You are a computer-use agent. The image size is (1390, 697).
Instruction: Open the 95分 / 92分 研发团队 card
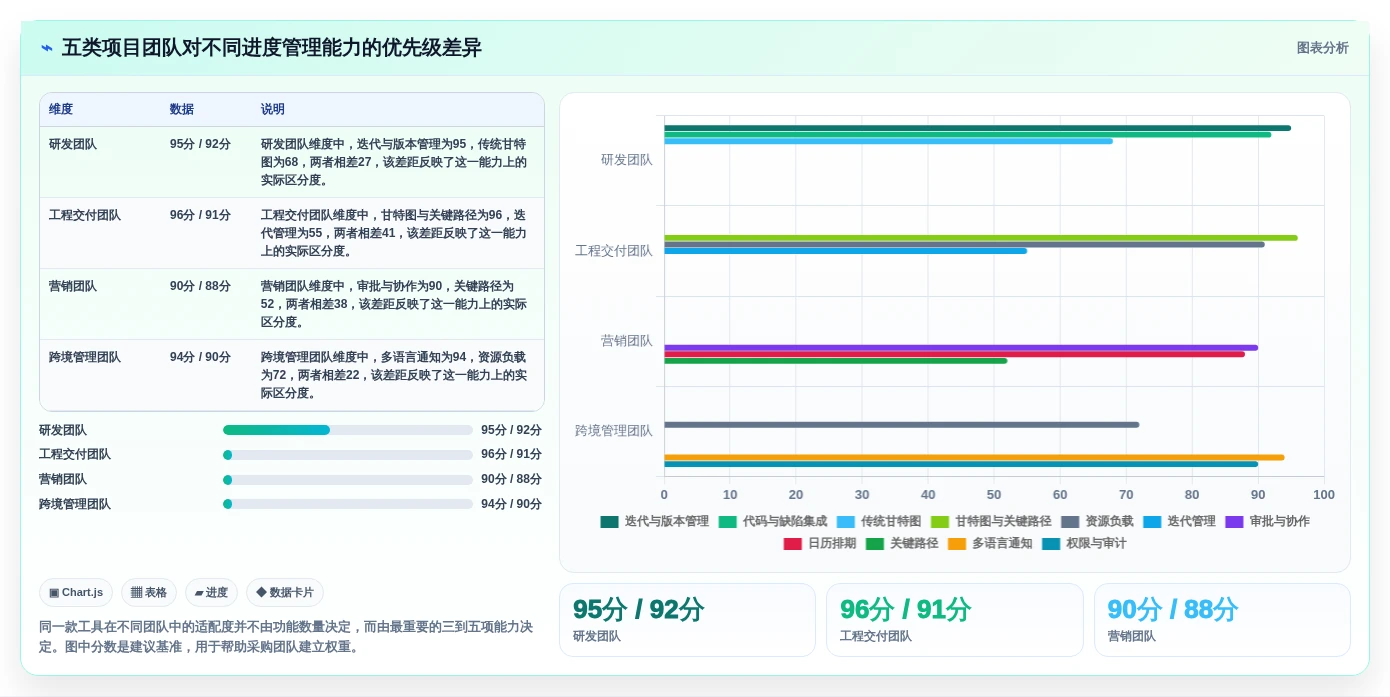pos(687,620)
